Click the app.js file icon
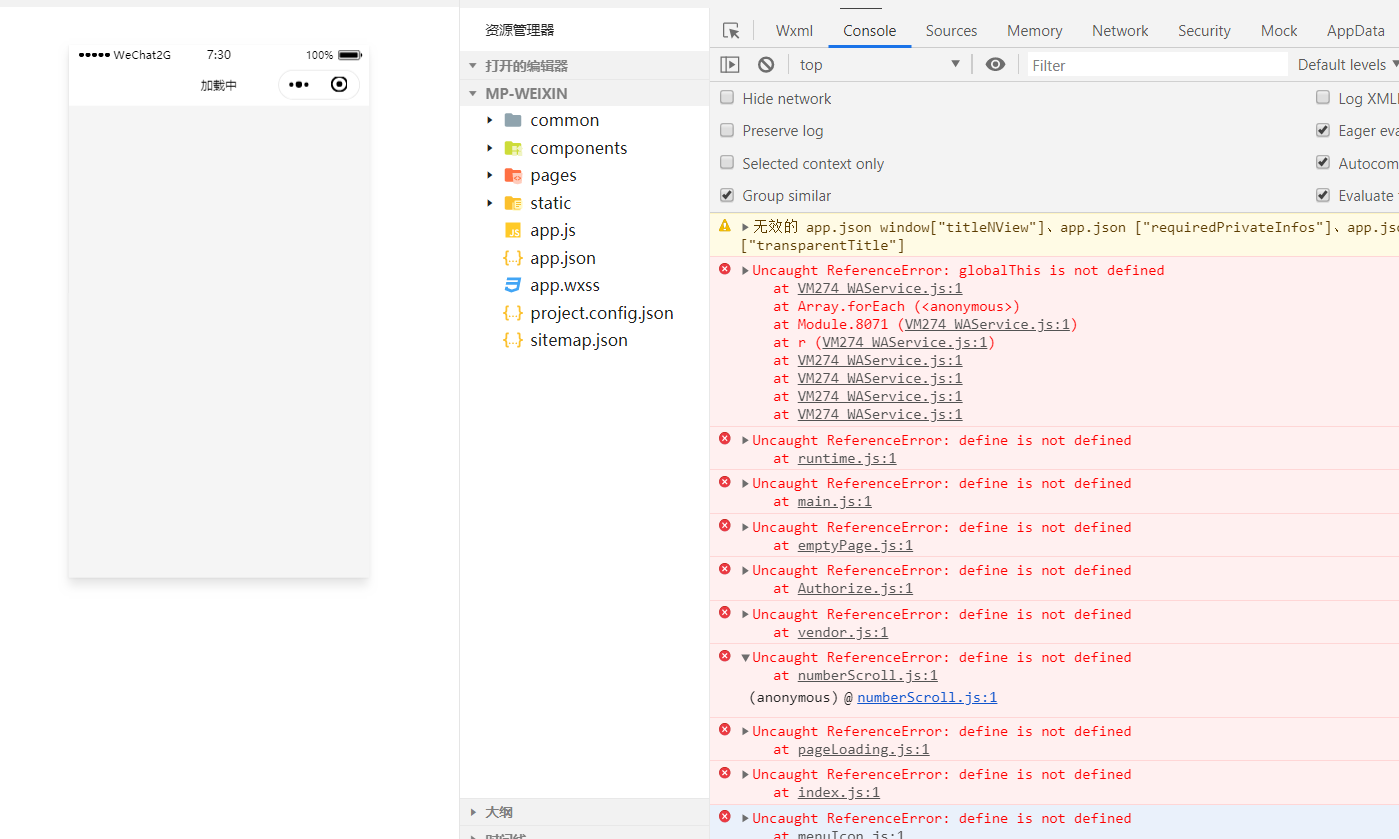The image size is (1399, 839). click(513, 230)
